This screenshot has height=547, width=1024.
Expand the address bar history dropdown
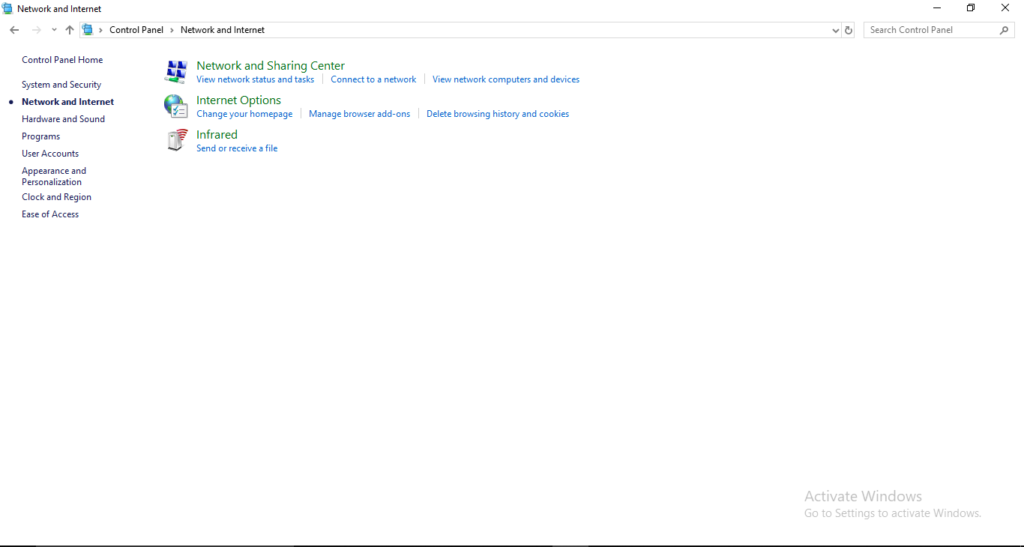click(x=835, y=30)
